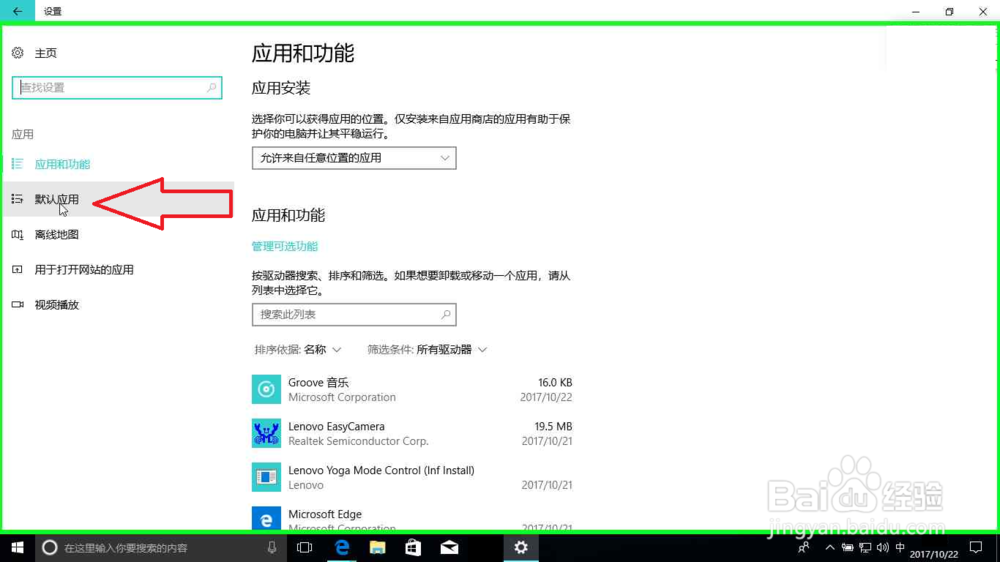Screen dimensions: 1000x562
Task: Click the 主页 home label
Action: pyautogui.click(x=46, y=53)
